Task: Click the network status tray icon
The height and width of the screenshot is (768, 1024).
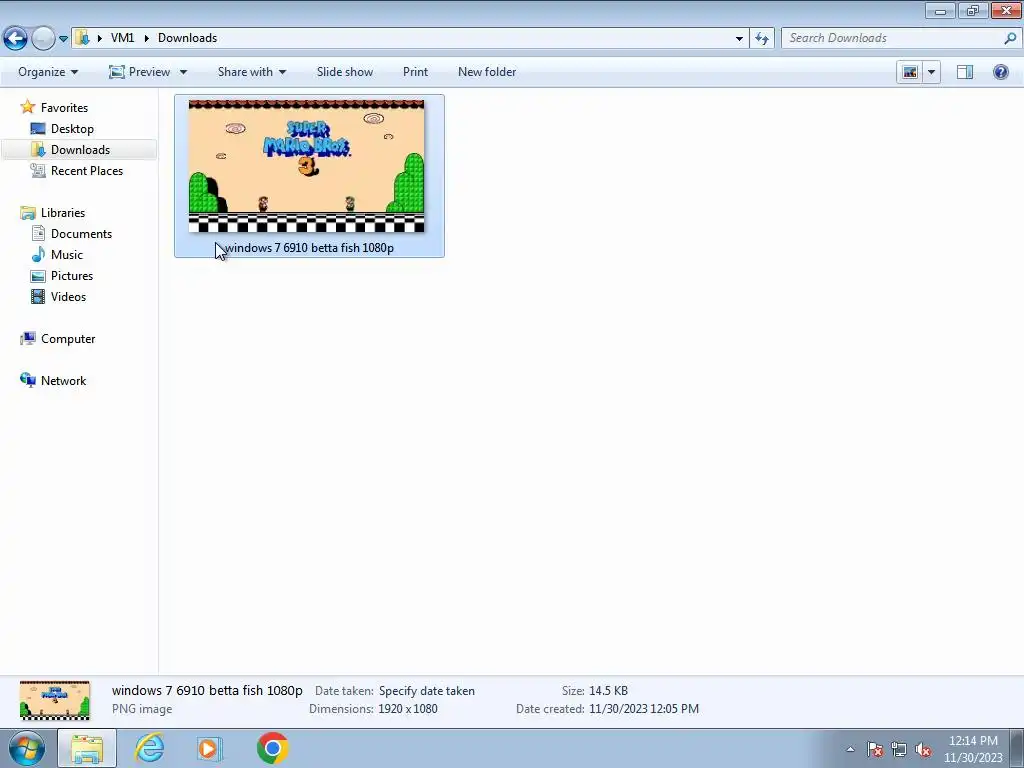Action: (x=899, y=749)
